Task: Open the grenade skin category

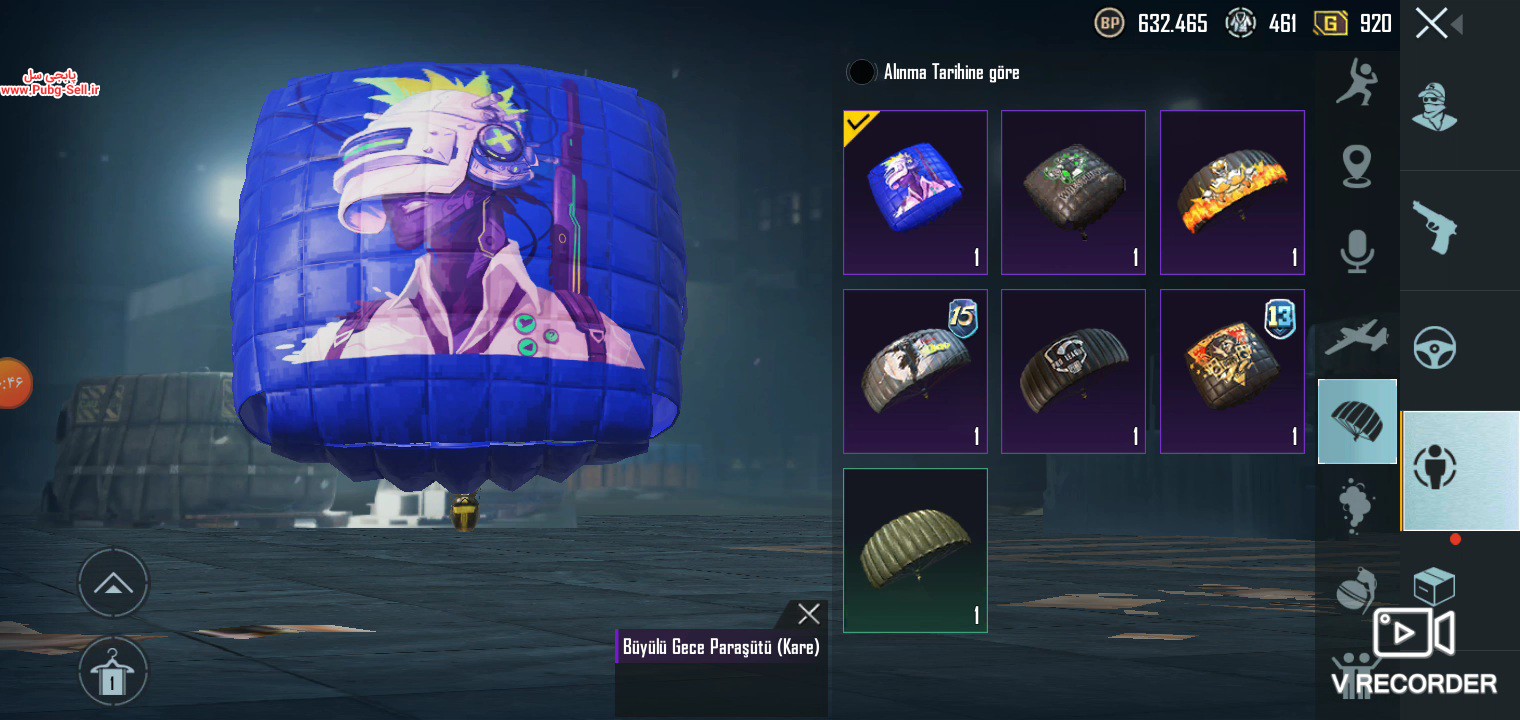Action: [x=1357, y=590]
